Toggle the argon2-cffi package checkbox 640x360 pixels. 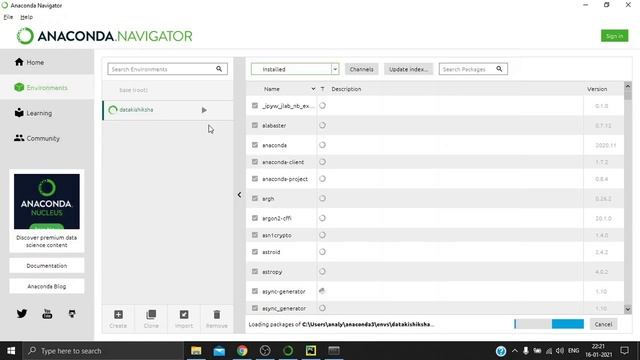(255, 218)
